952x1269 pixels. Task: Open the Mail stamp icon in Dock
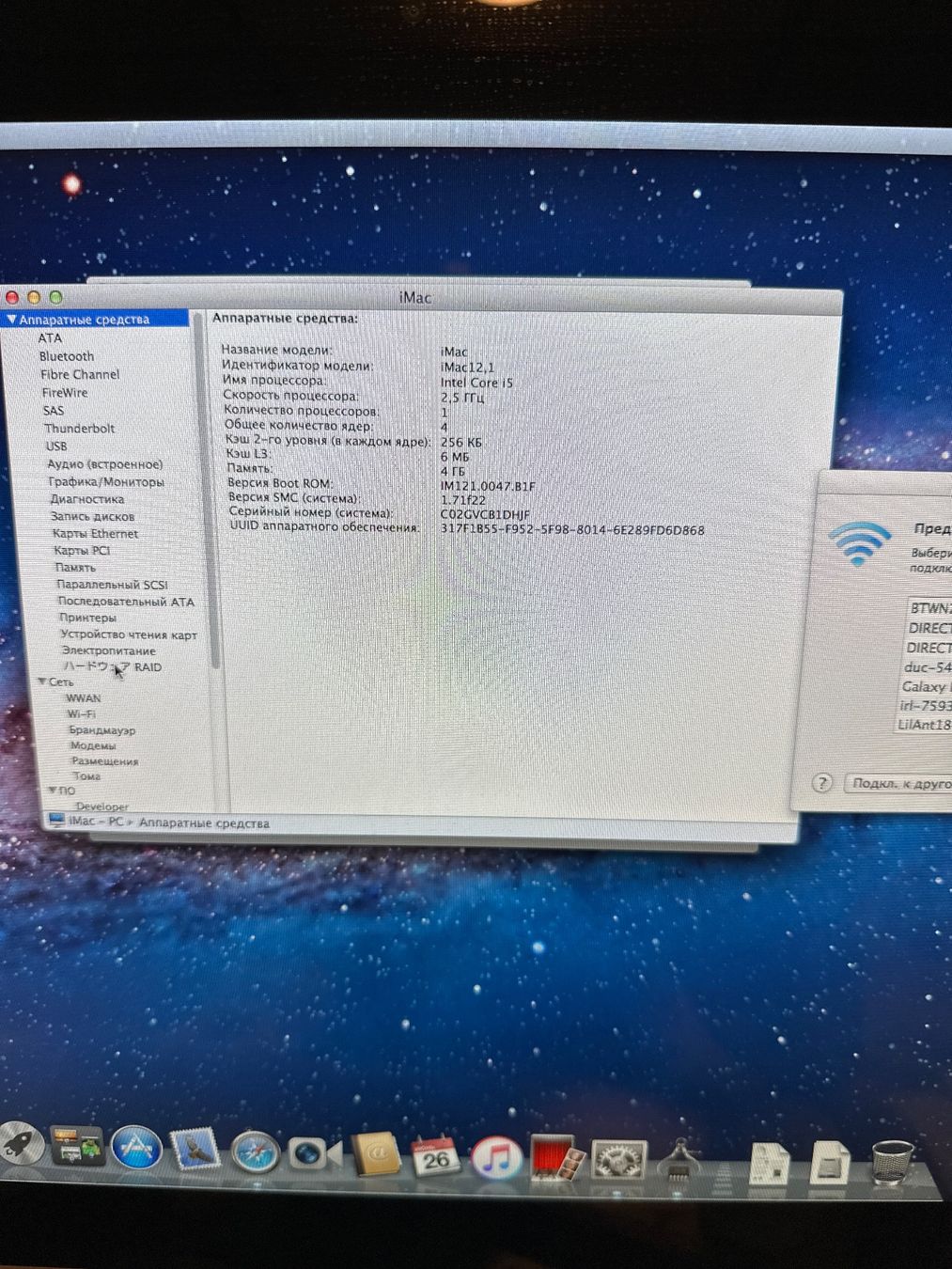[x=195, y=1150]
